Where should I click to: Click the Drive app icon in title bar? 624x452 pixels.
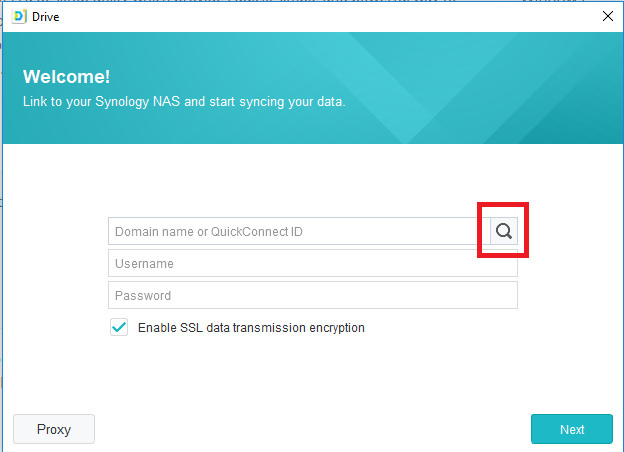click(19, 17)
